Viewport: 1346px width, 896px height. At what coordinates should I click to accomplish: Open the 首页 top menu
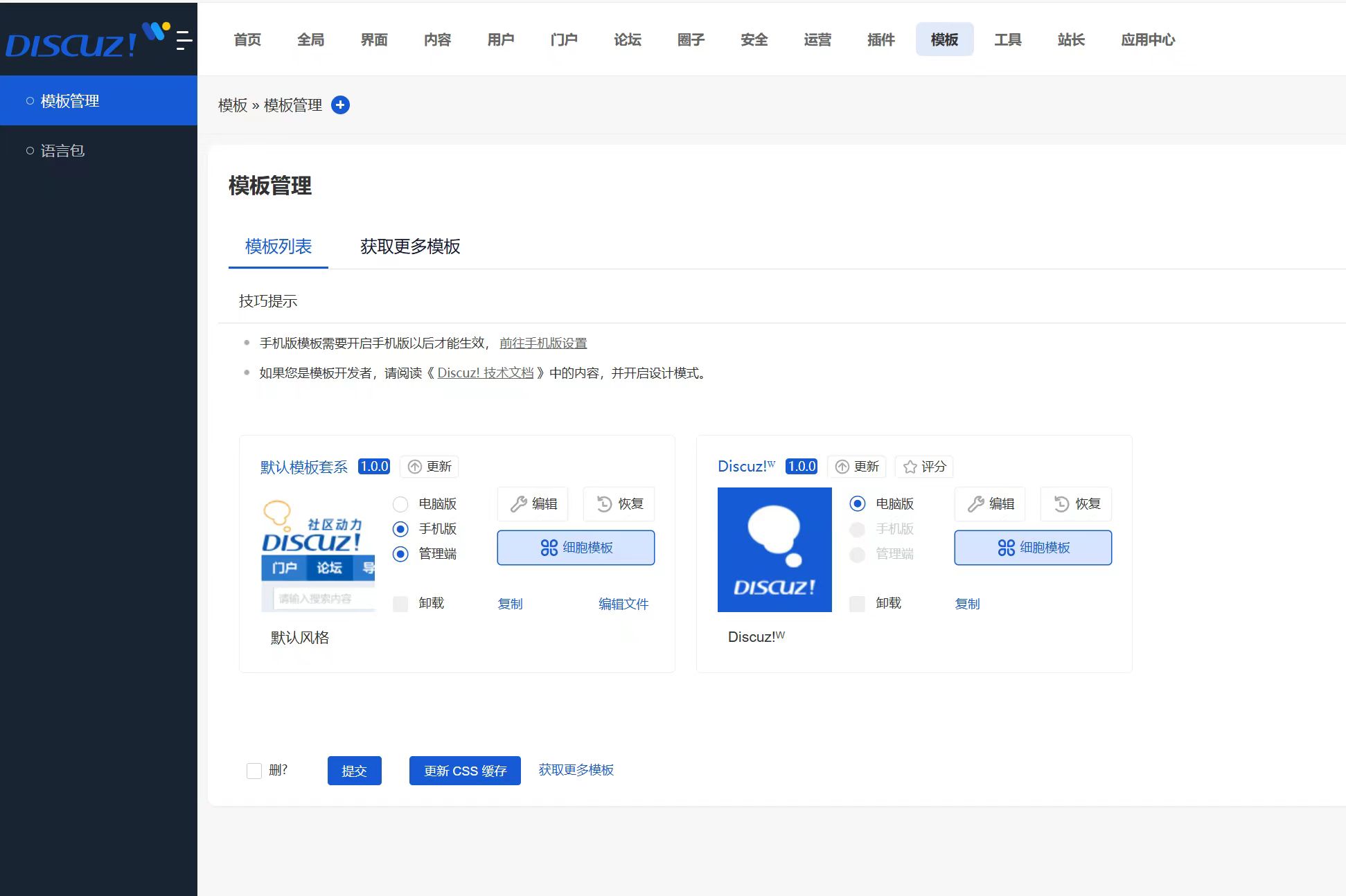(x=247, y=39)
